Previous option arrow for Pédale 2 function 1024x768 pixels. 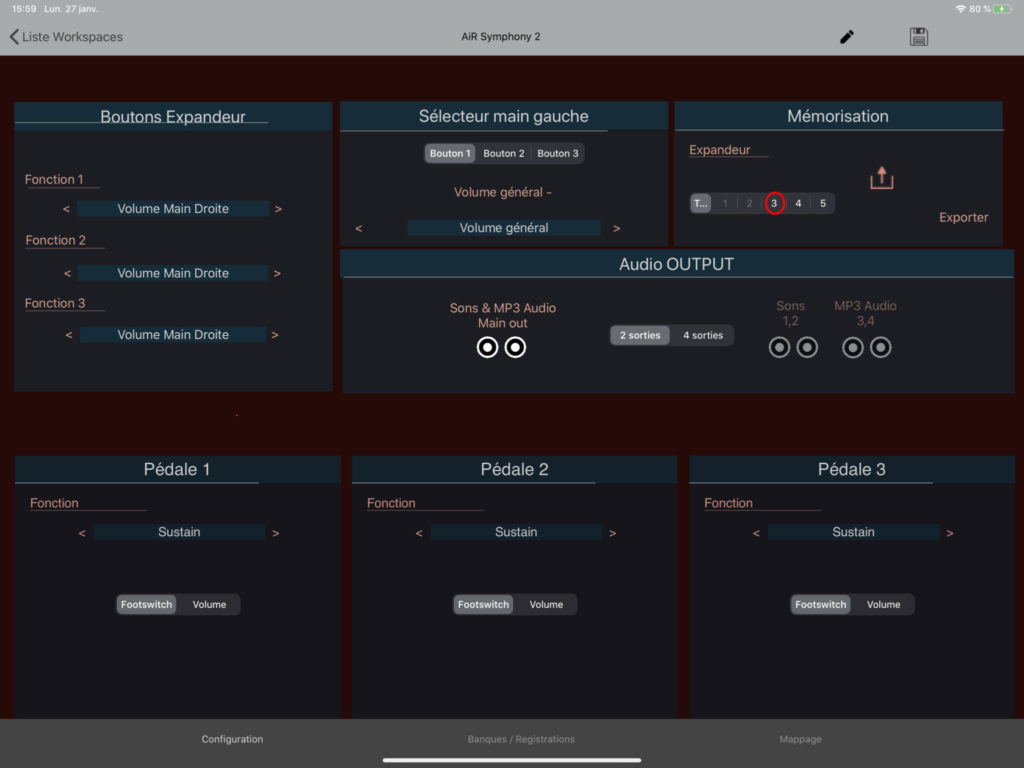419,533
